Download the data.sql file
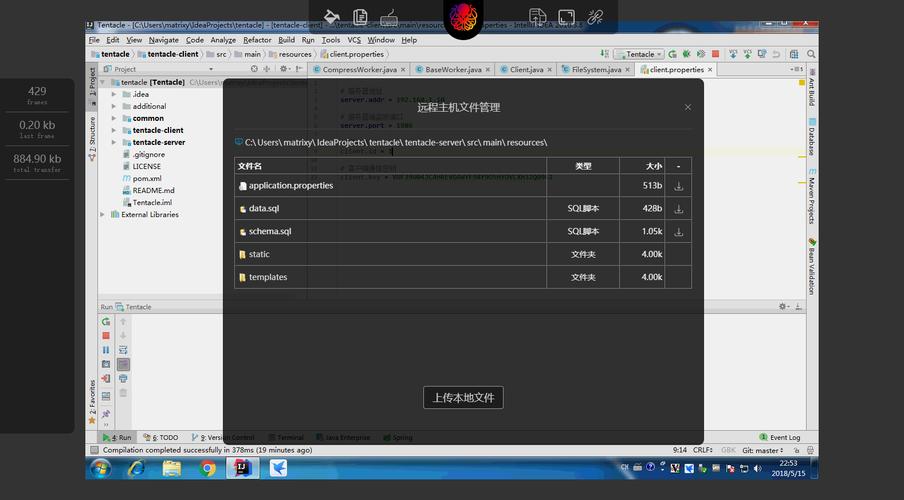The width and height of the screenshot is (904, 500). tap(679, 209)
